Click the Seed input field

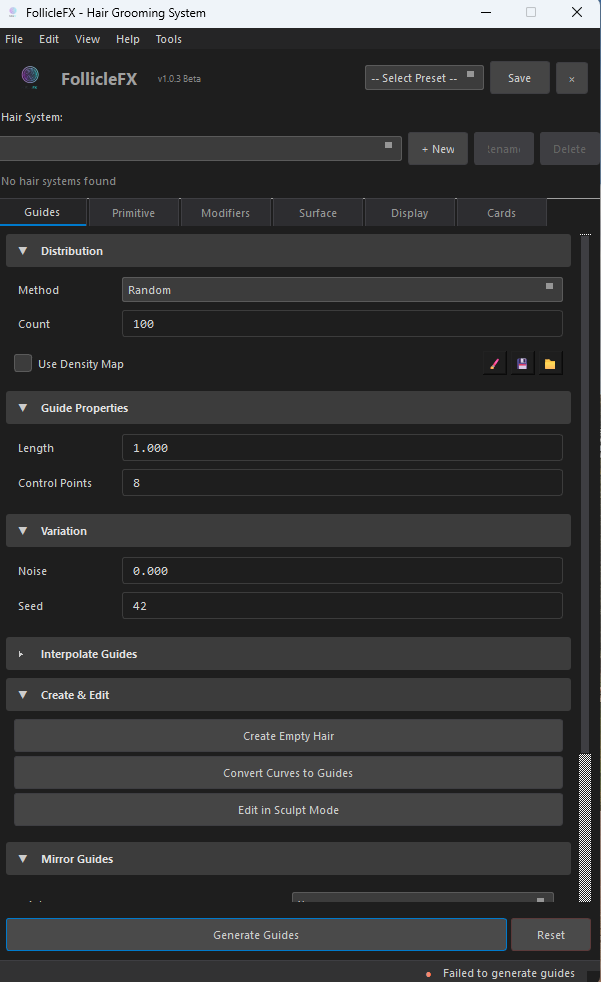click(x=342, y=606)
